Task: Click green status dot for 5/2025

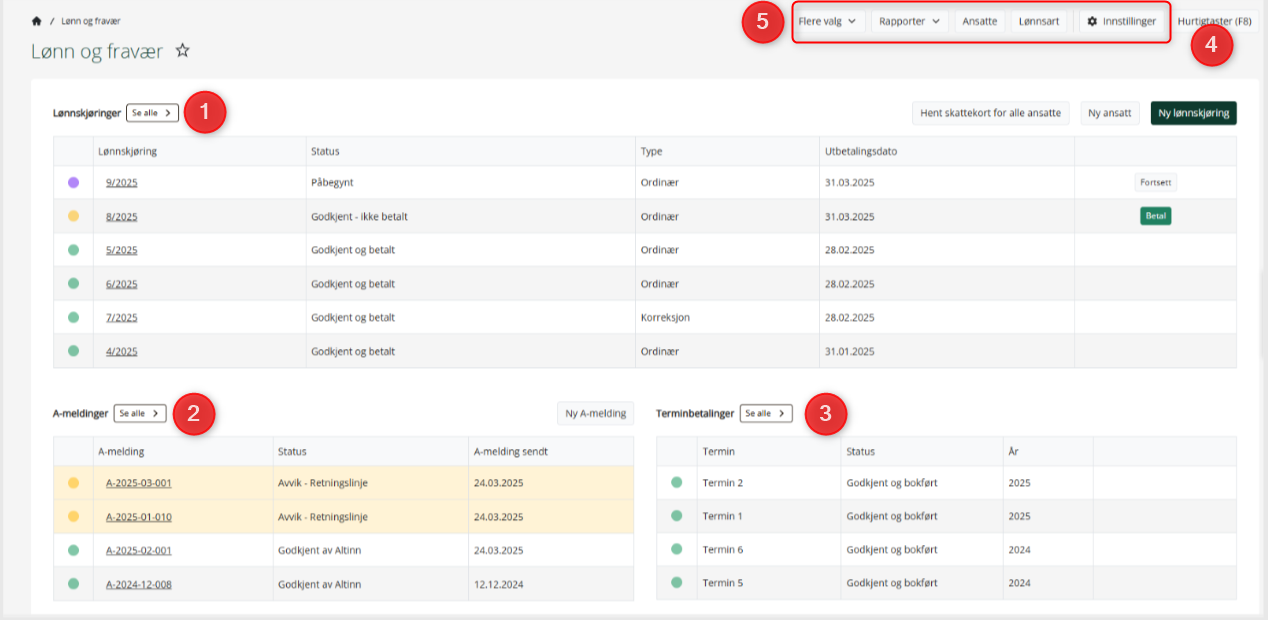Action: point(73,250)
